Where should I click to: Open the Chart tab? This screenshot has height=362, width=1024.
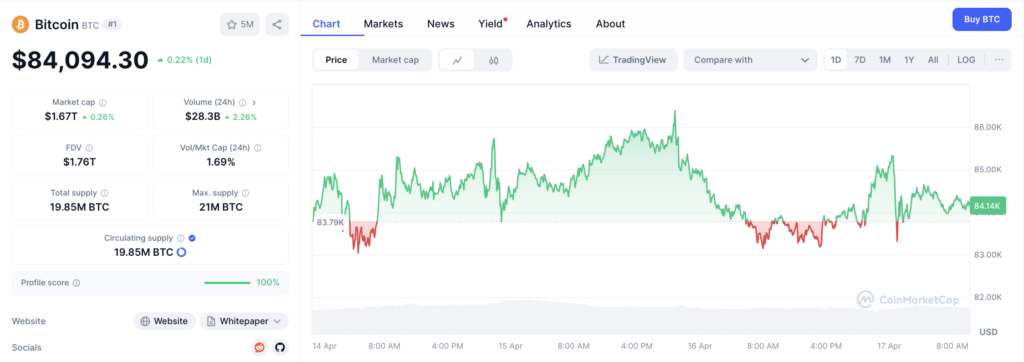(x=327, y=24)
